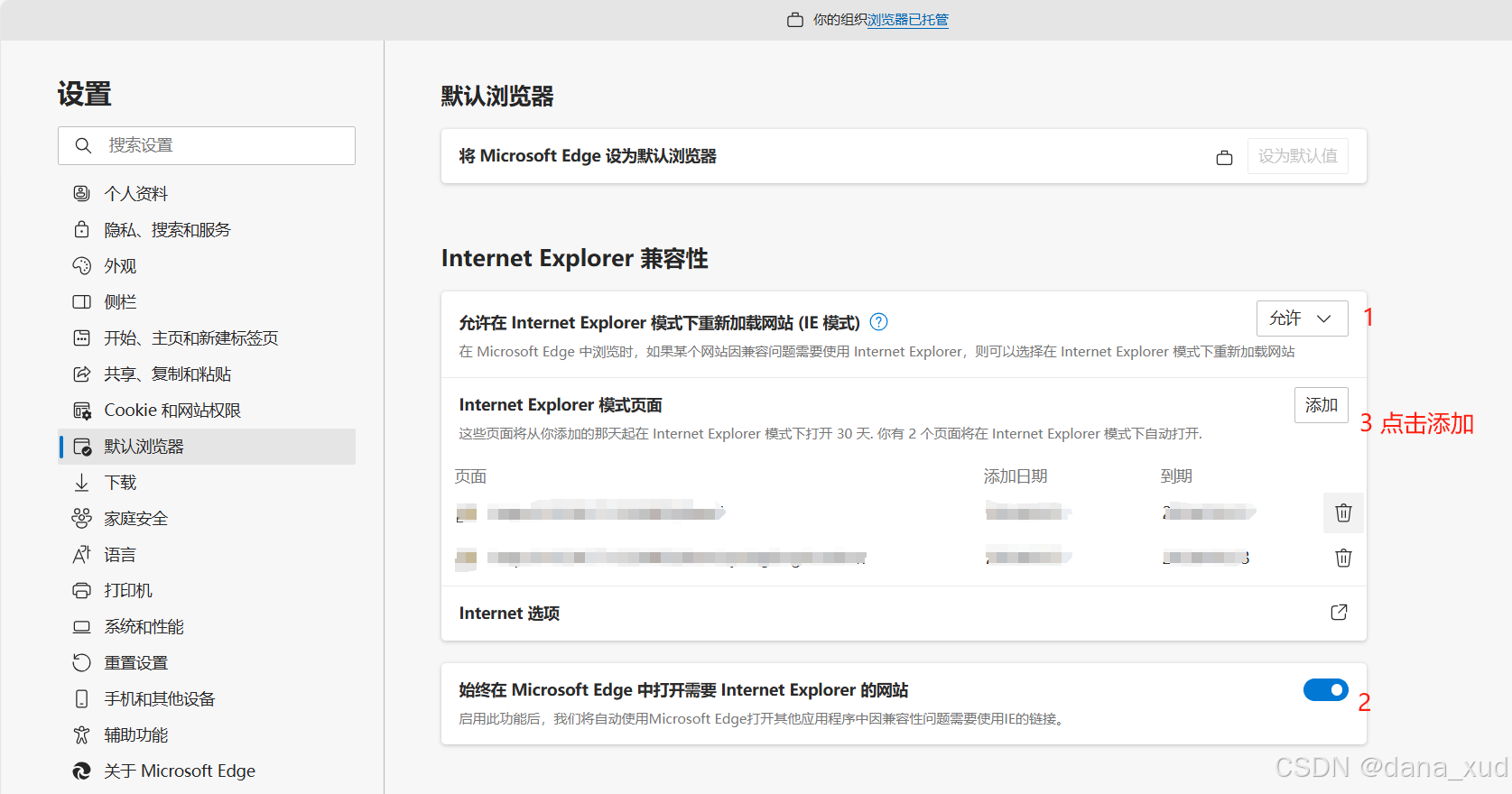The height and width of the screenshot is (794, 1512).
Task: Focus the 搜索设置 search field
Action: [207, 145]
